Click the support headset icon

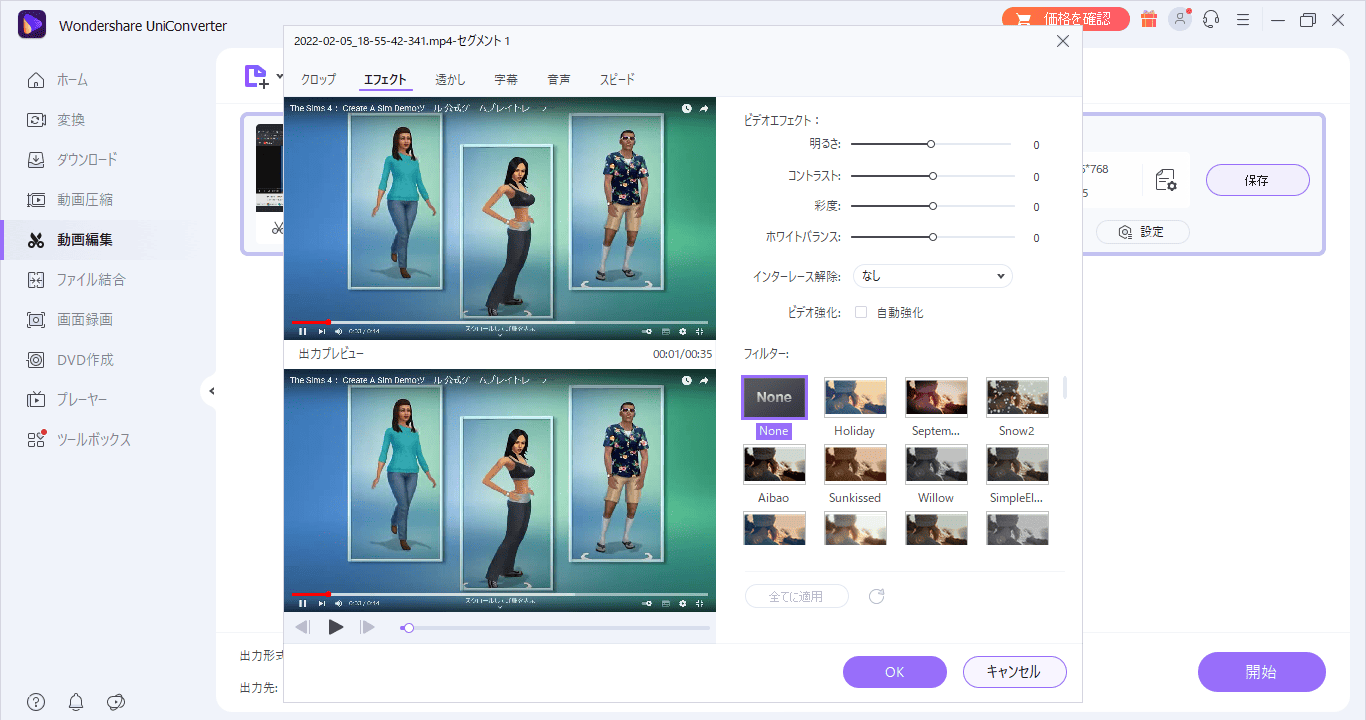point(1212,19)
